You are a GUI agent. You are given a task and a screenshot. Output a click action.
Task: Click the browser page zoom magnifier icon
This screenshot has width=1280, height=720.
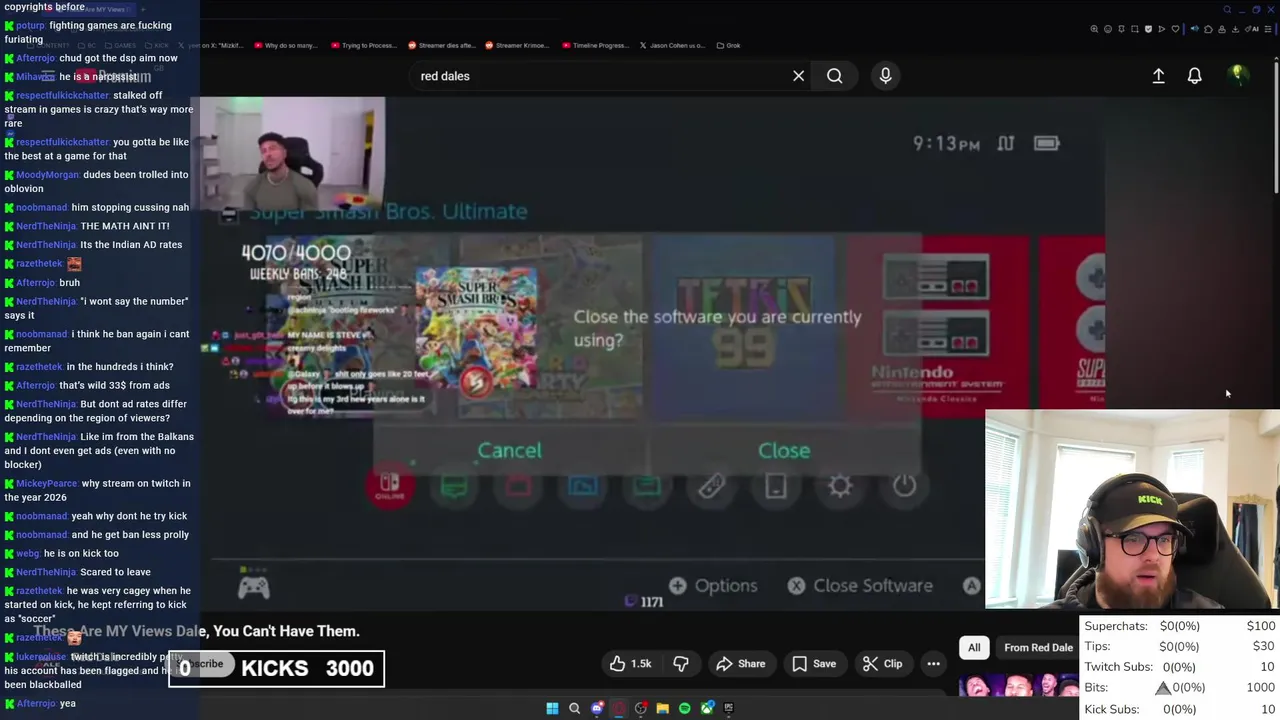click(x=1094, y=29)
